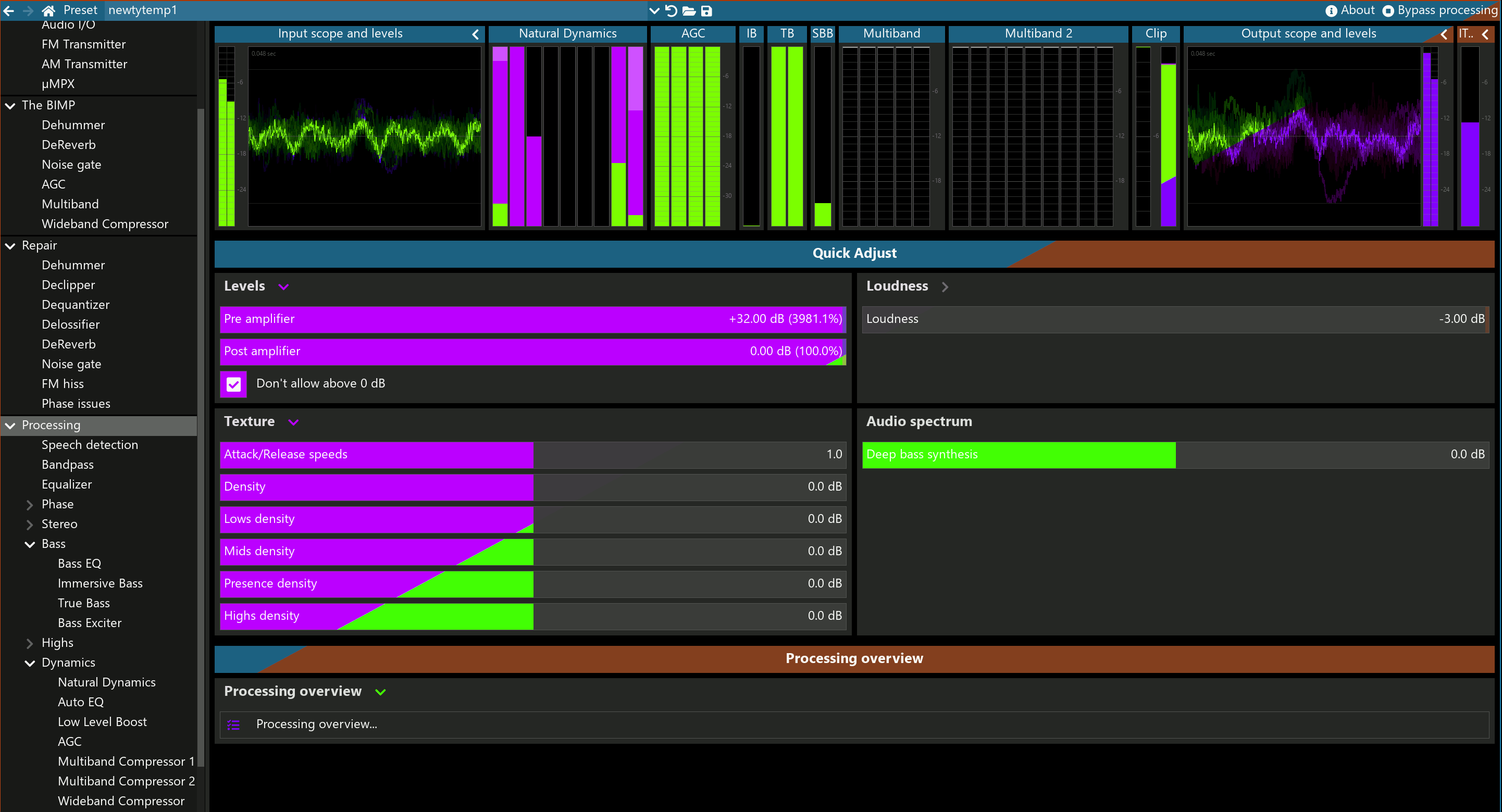Click the Processing overview list icon

(x=233, y=724)
